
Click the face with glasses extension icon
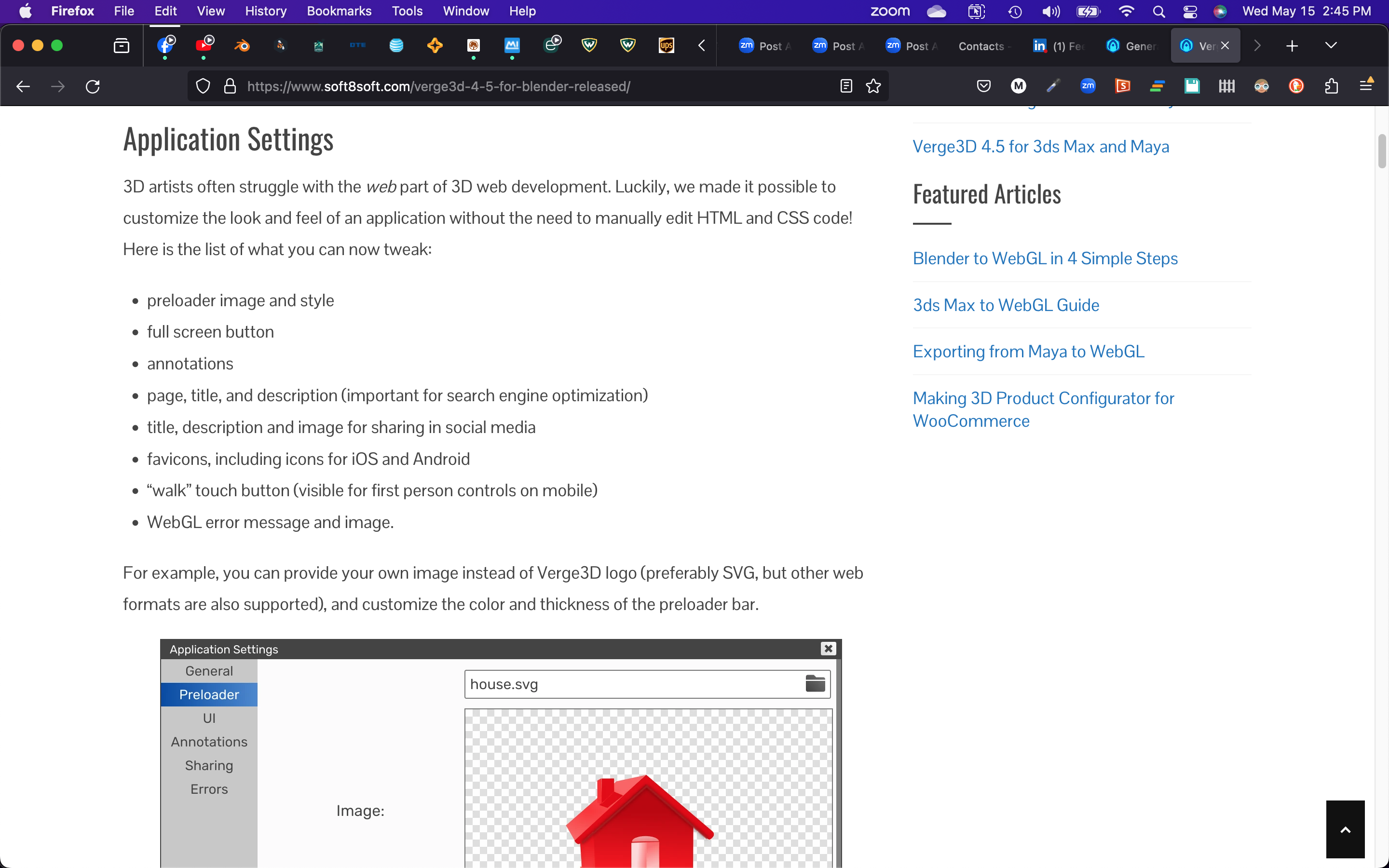[1262, 87]
